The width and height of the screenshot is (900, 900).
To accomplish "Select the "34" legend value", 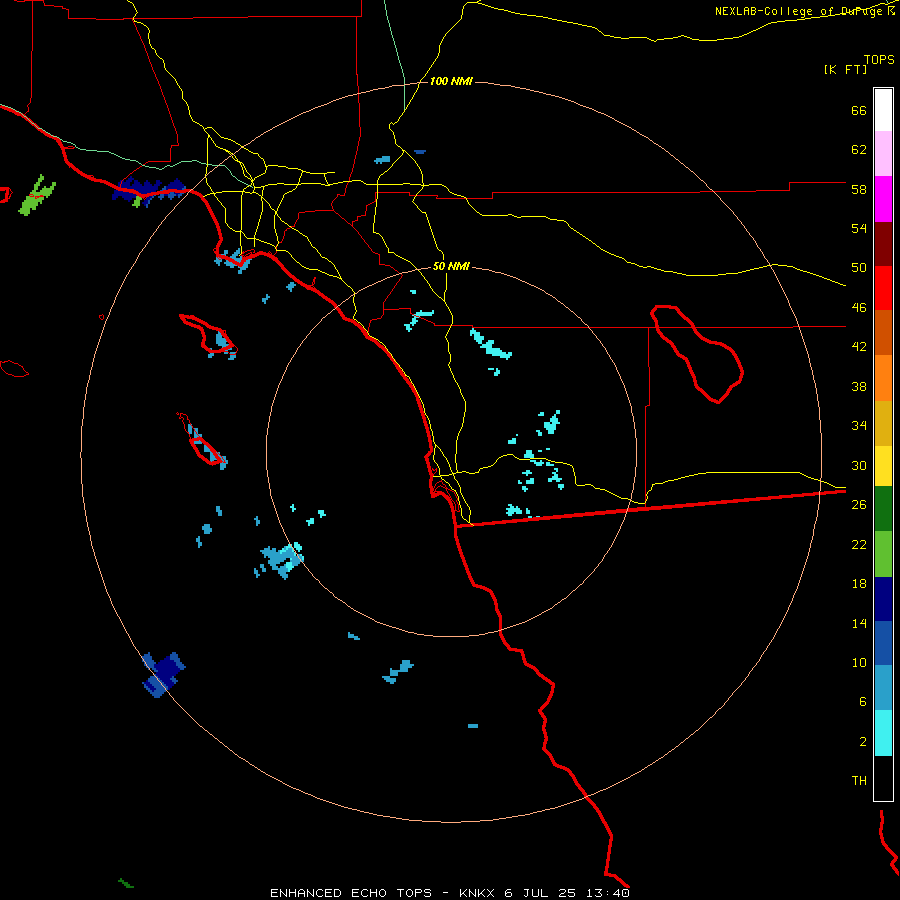I will (859, 425).
